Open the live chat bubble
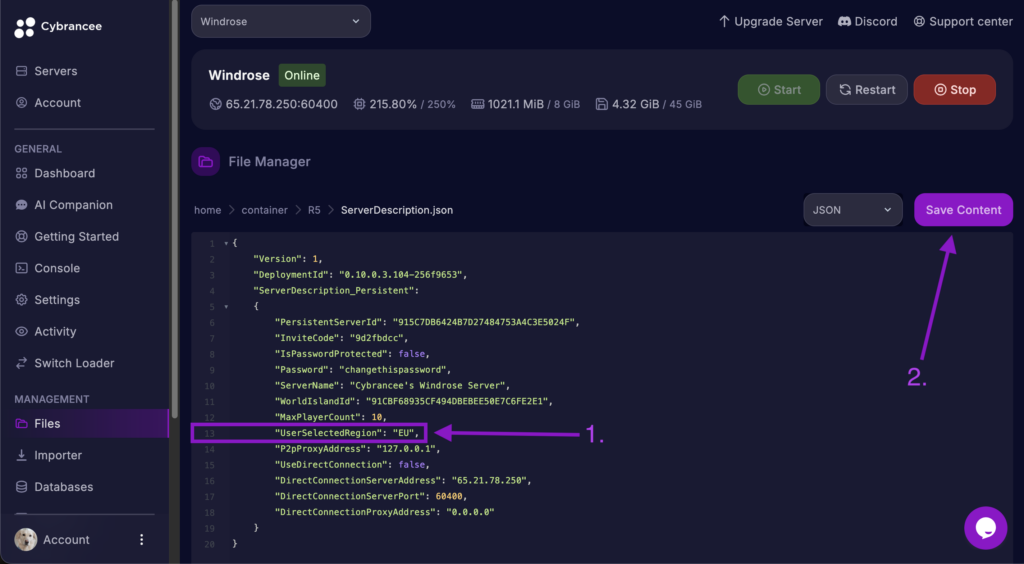Screen dimensions: 1024x564 click(985, 527)
